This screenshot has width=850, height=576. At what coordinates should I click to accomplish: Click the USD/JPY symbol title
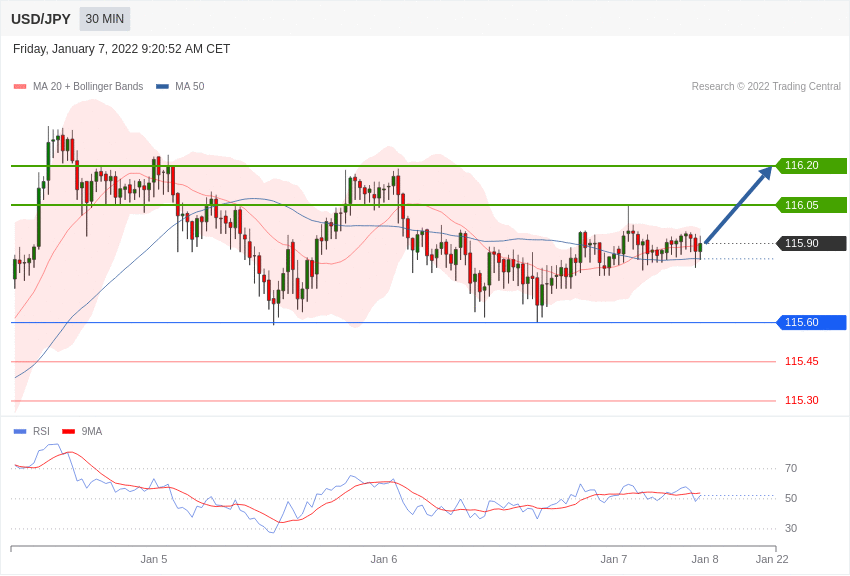click(x=41, y=19)
